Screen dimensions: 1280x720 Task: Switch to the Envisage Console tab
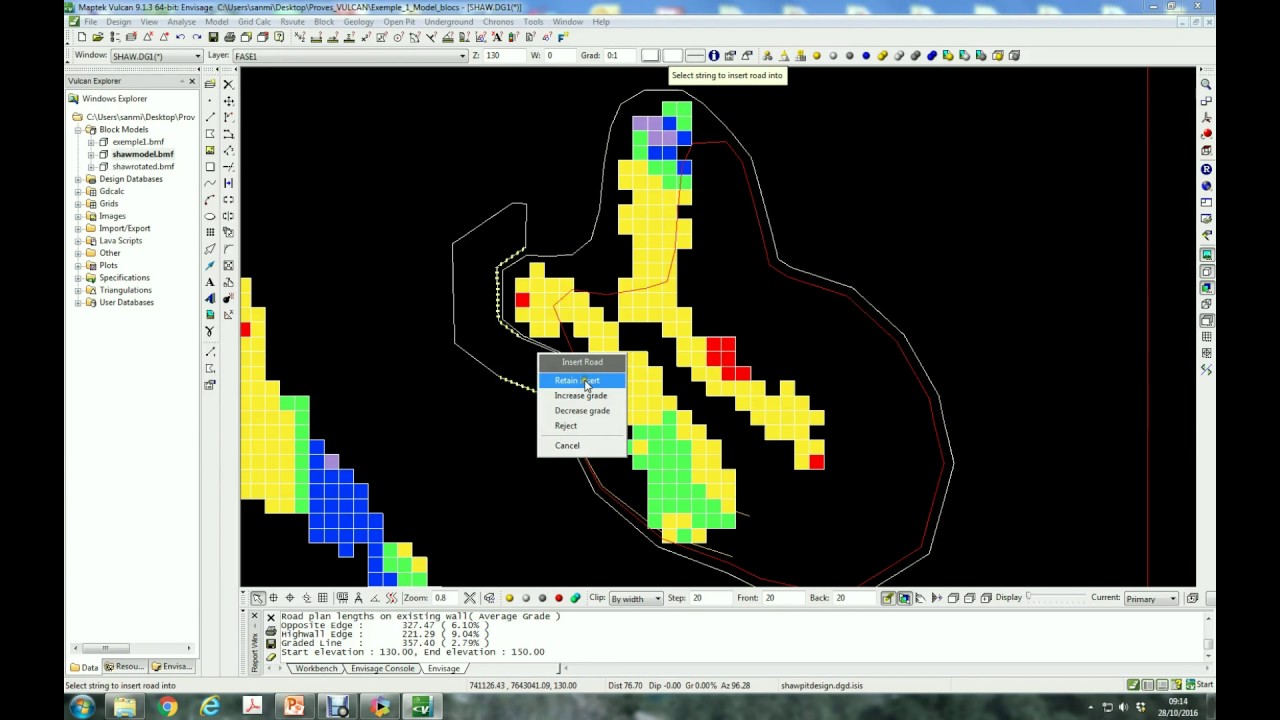(x=382, y=668)
